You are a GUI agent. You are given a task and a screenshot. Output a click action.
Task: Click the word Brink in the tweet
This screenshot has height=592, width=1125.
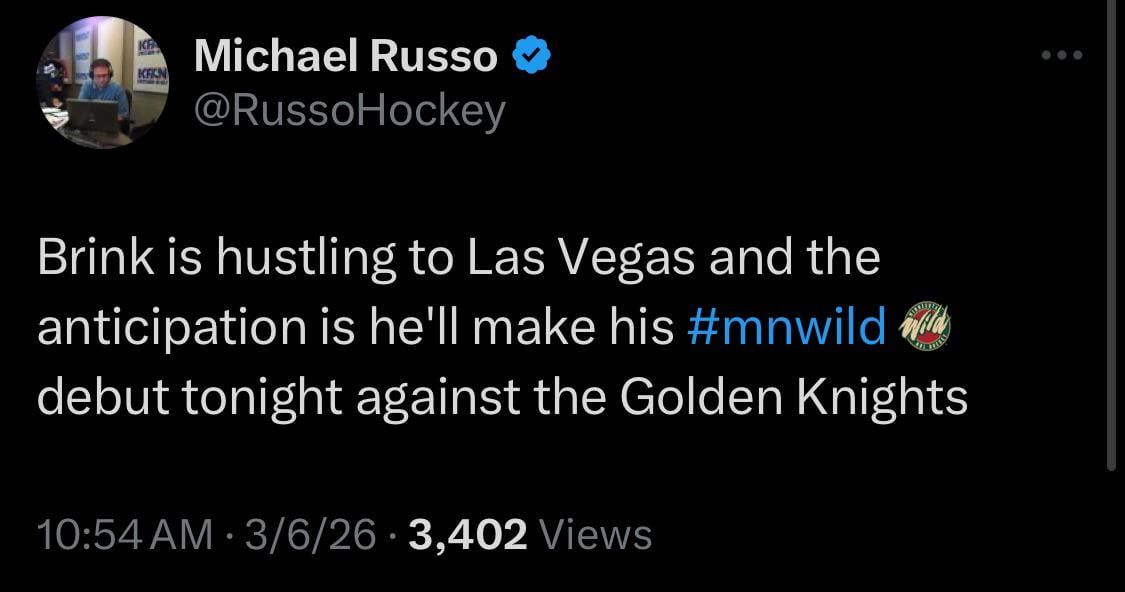(83, 258)
